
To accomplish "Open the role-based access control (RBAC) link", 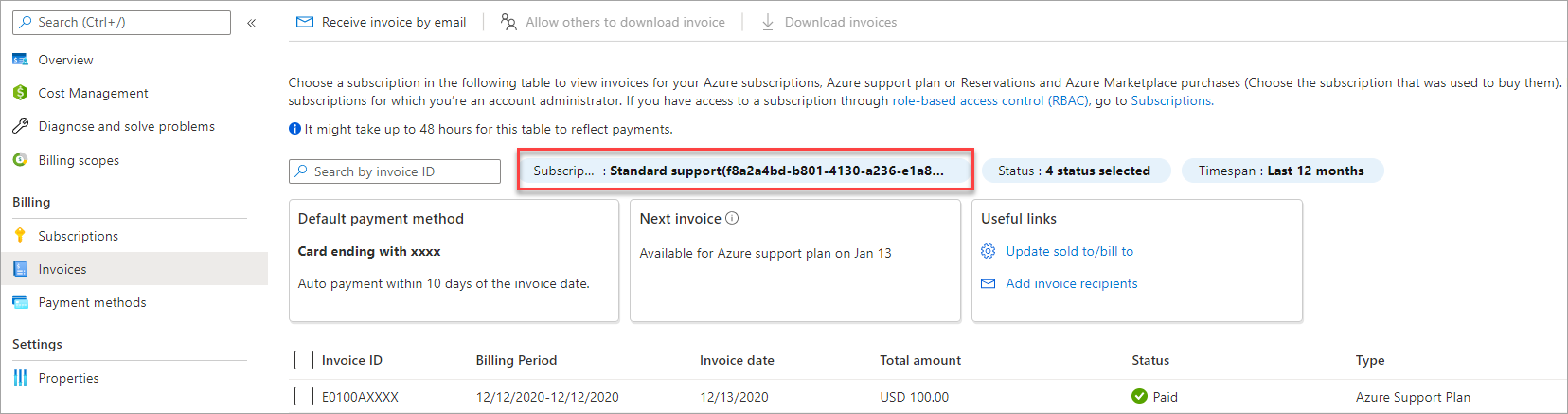I will tap(989, 100).
